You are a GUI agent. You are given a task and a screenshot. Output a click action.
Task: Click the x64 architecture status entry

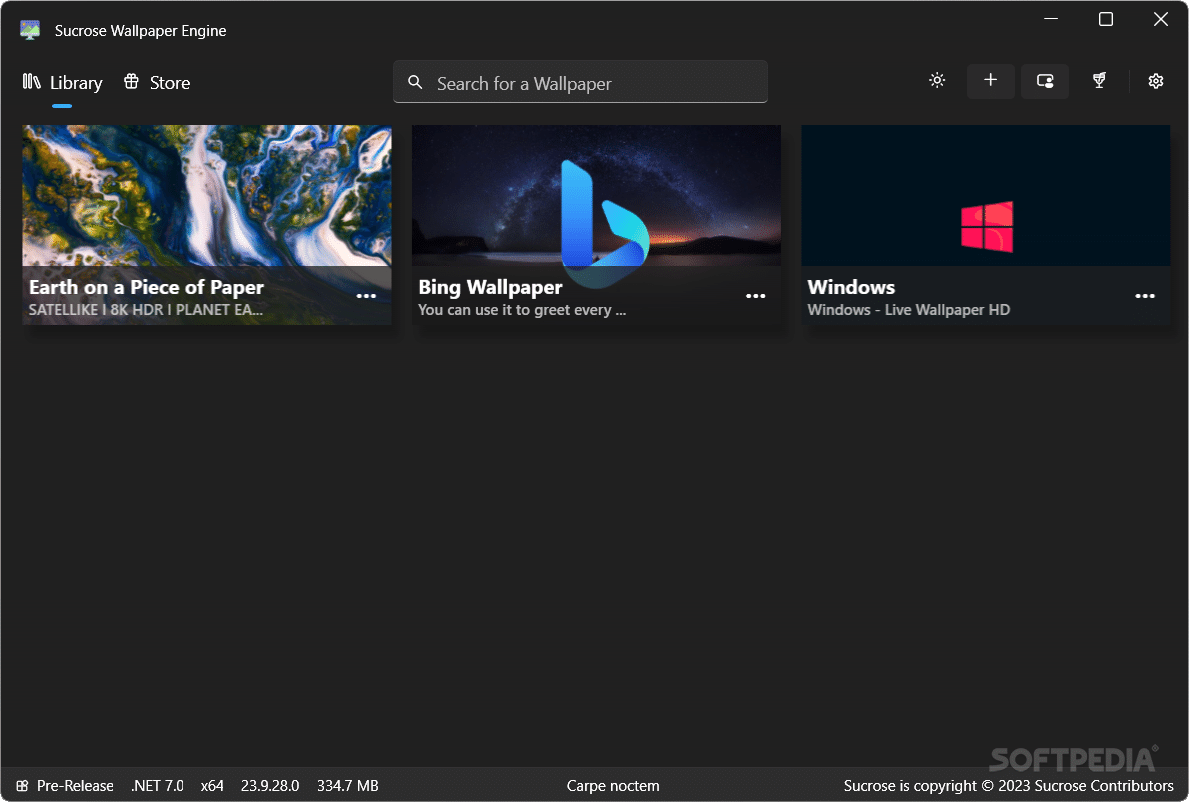(x=212, y=786)
